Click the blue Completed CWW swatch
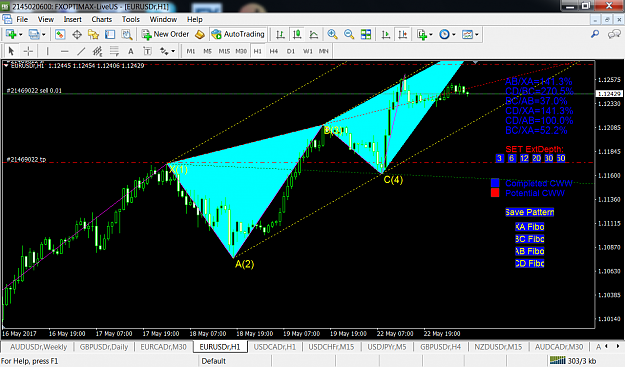Viewport: 625px width, 367px height. [x=495, y=183]
